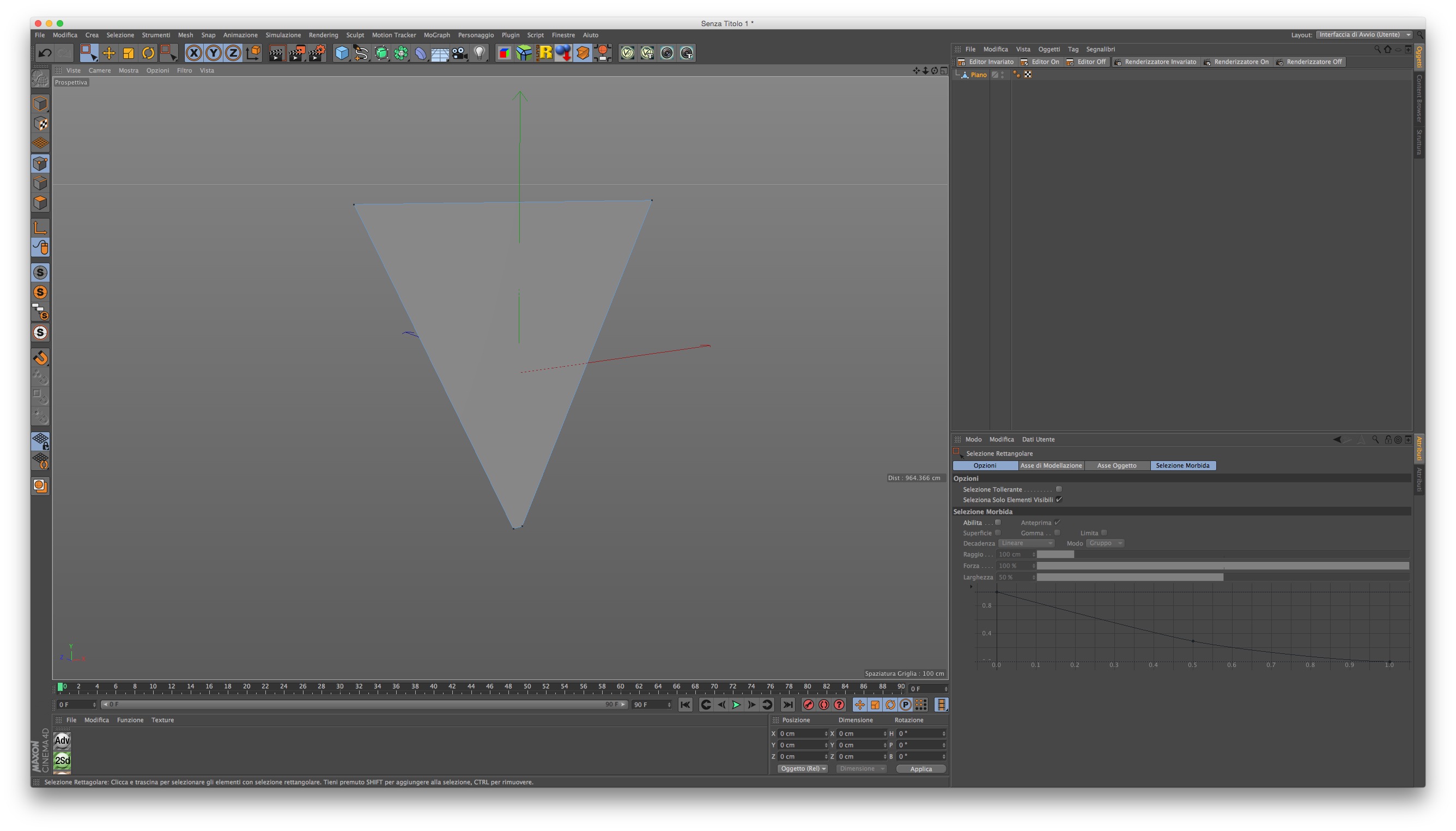Switch to Points mode in left sidebar
Image resolution: width=1456 pixels, height=831 pixels.
[40, 164]
